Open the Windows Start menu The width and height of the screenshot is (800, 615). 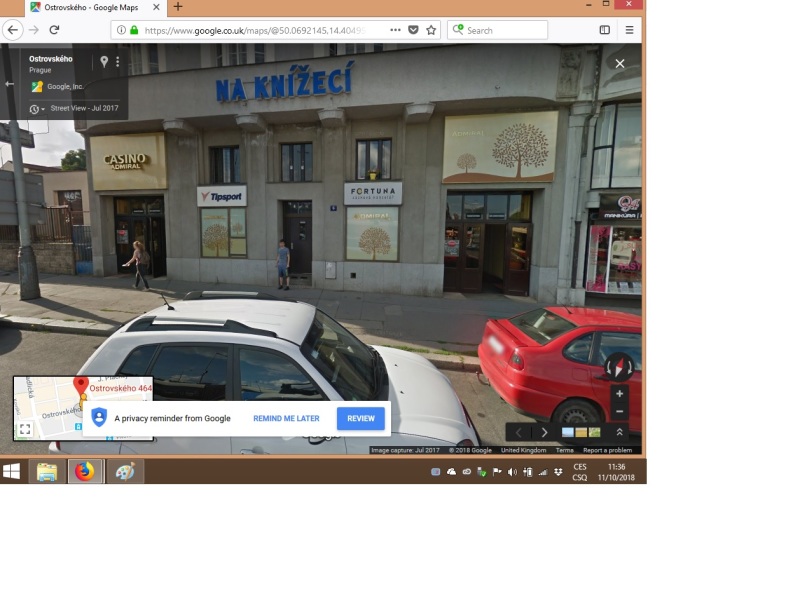[x=12, y=471]
